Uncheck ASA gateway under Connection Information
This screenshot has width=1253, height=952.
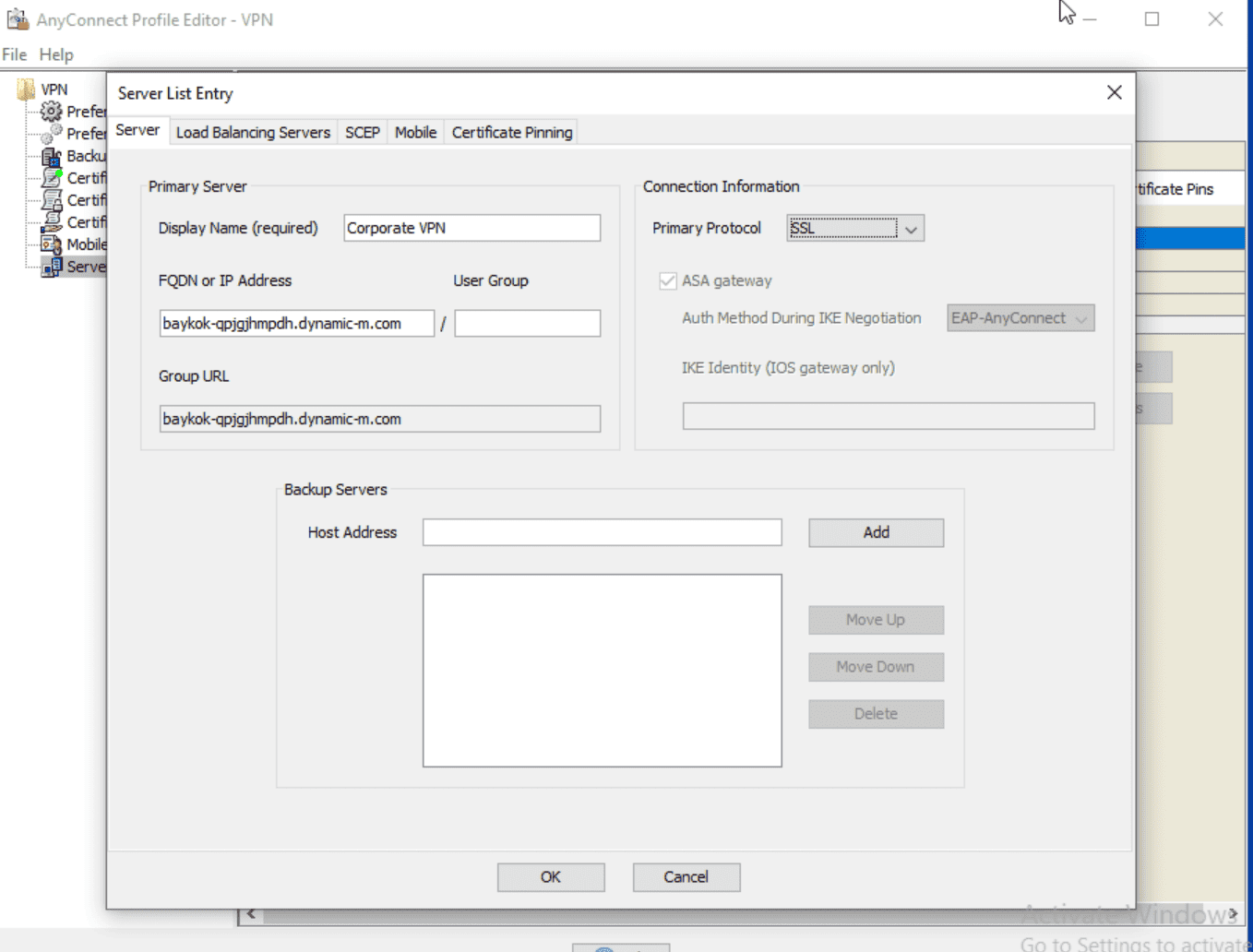click(x=667, y=280)
